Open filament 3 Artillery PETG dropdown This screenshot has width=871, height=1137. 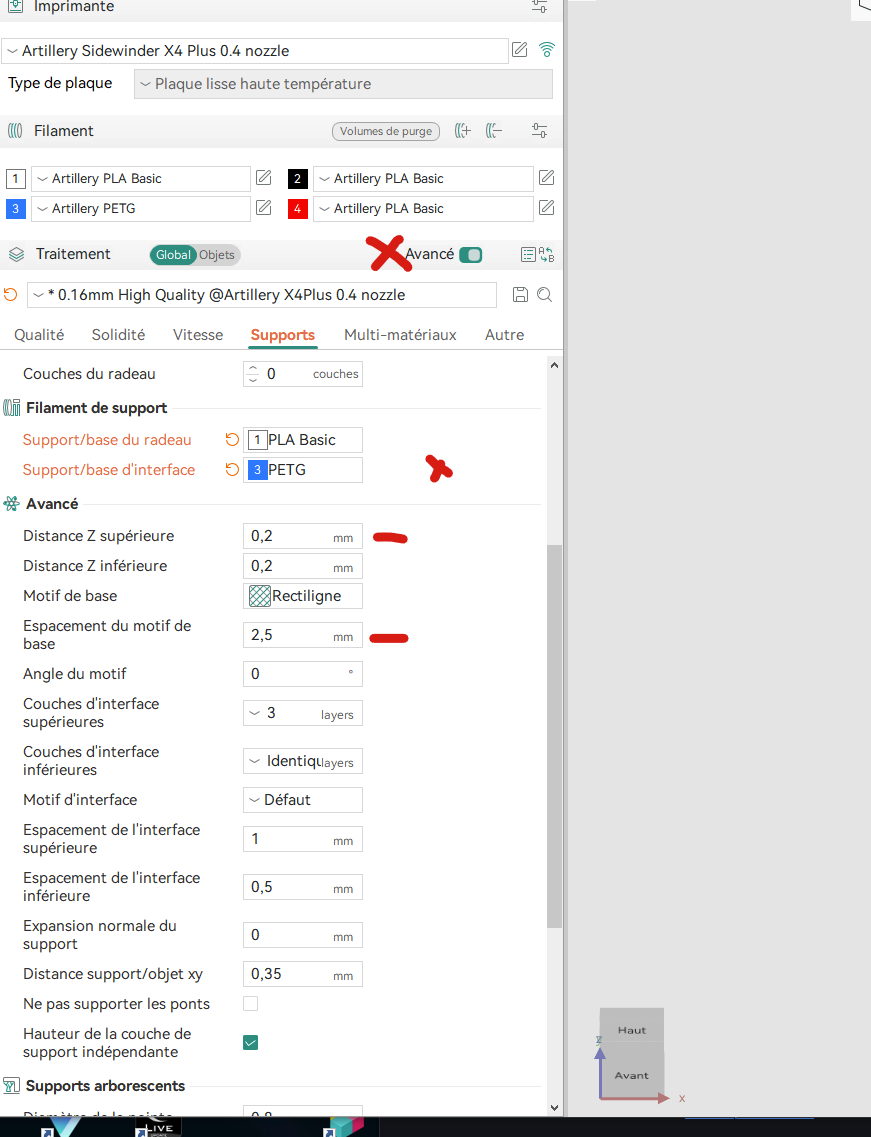pos(141,209)
